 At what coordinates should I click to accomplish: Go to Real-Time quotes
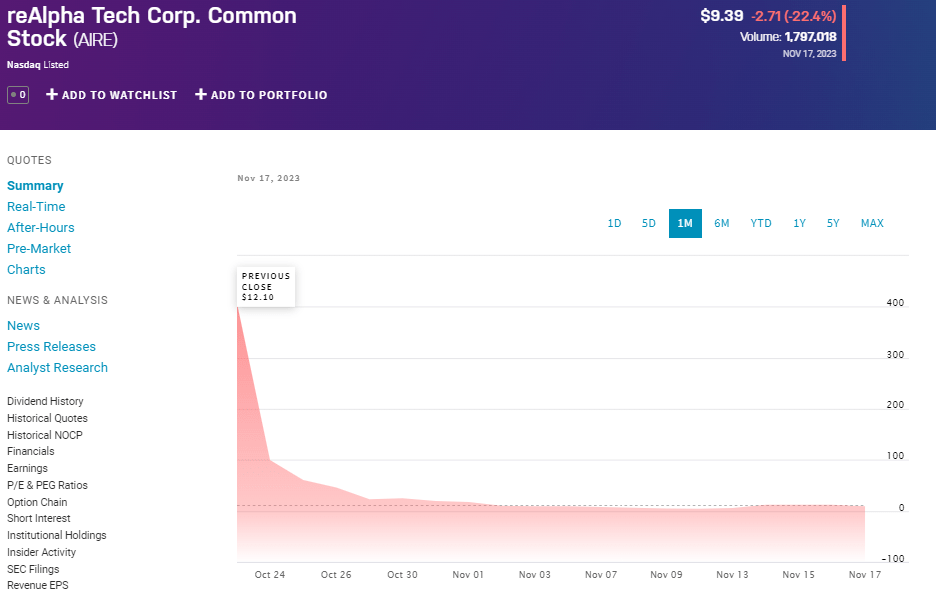[x=36, y=206]
